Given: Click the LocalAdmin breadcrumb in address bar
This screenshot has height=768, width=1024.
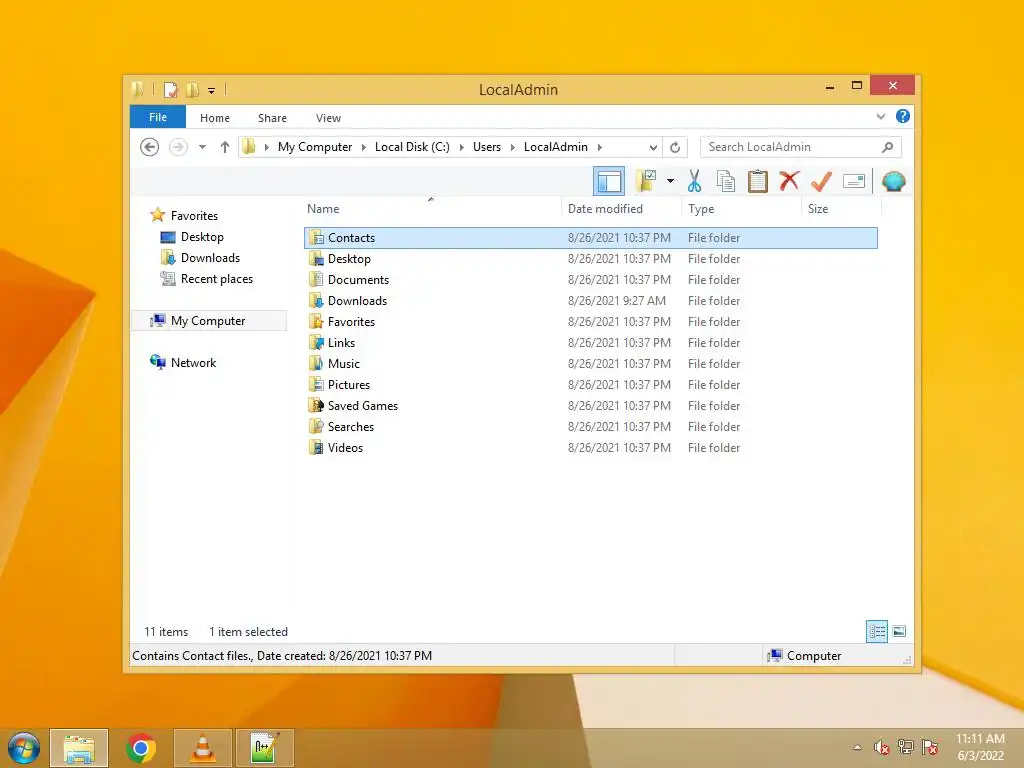Looking at the screenshot, I should [556, 147].
